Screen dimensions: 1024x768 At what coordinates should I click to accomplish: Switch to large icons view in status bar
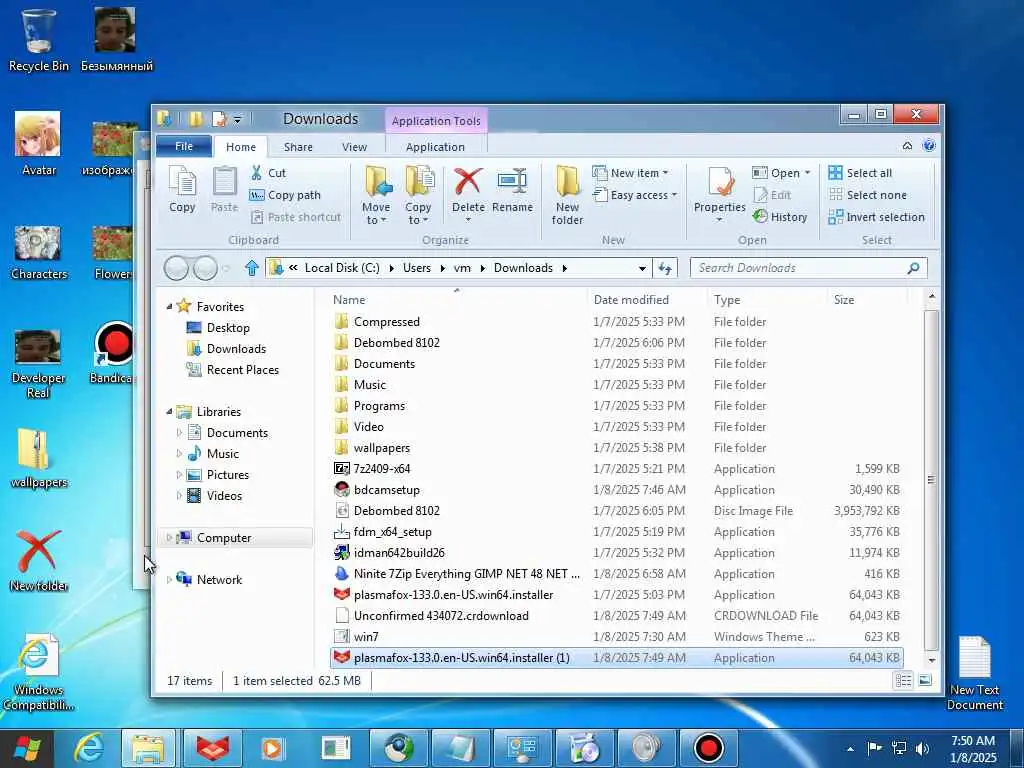point(925,681)
